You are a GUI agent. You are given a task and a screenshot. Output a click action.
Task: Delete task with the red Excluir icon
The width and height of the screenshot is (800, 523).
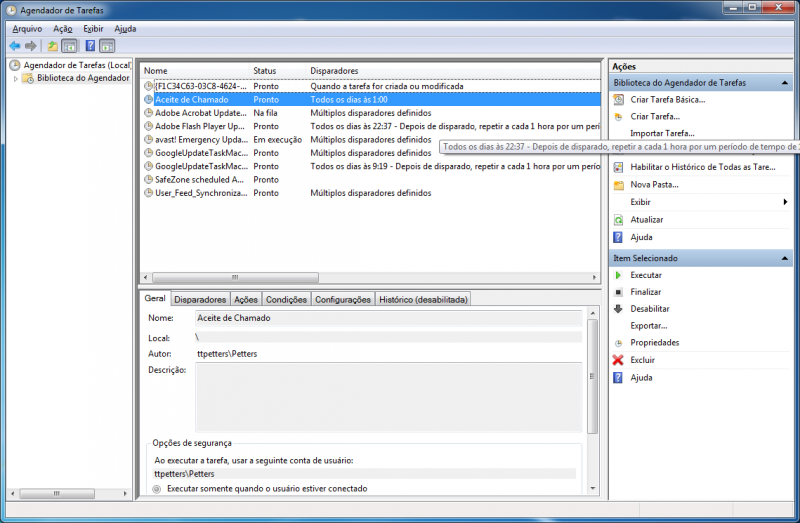click(x=619, y=360)
